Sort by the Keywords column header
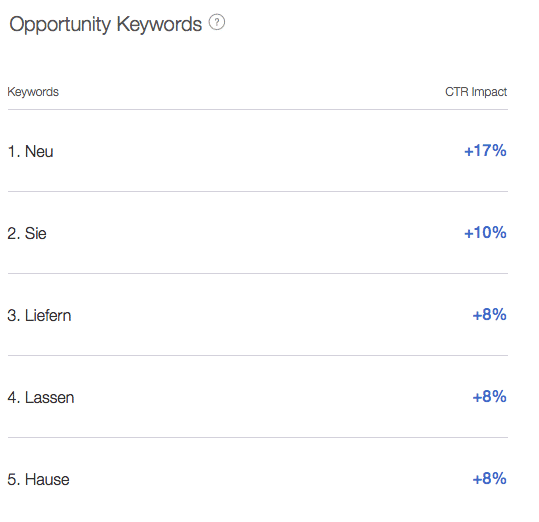This screenshot has width=539, height=522. [x=33, y=92]
